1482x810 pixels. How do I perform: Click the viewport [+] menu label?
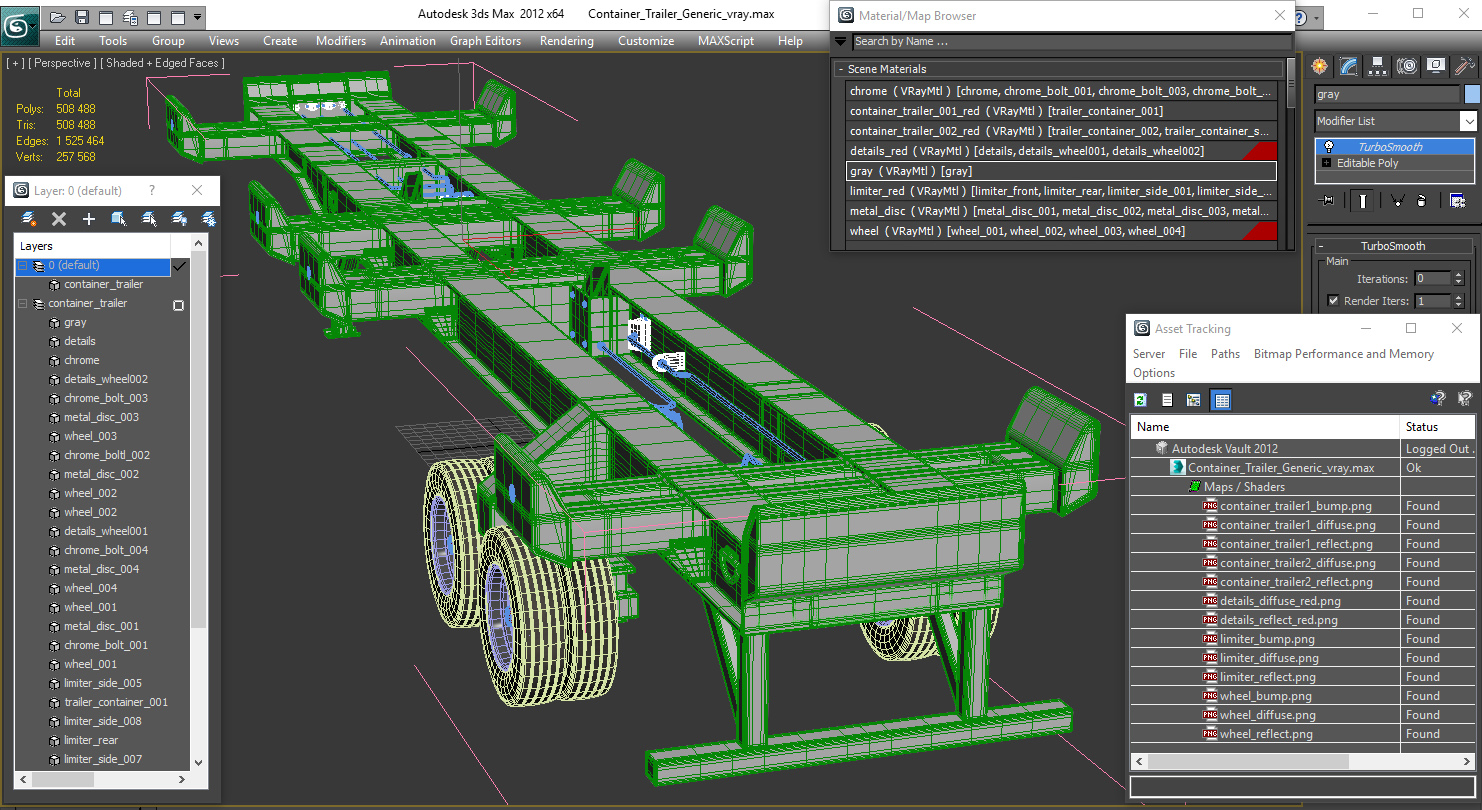coord(15,63)
